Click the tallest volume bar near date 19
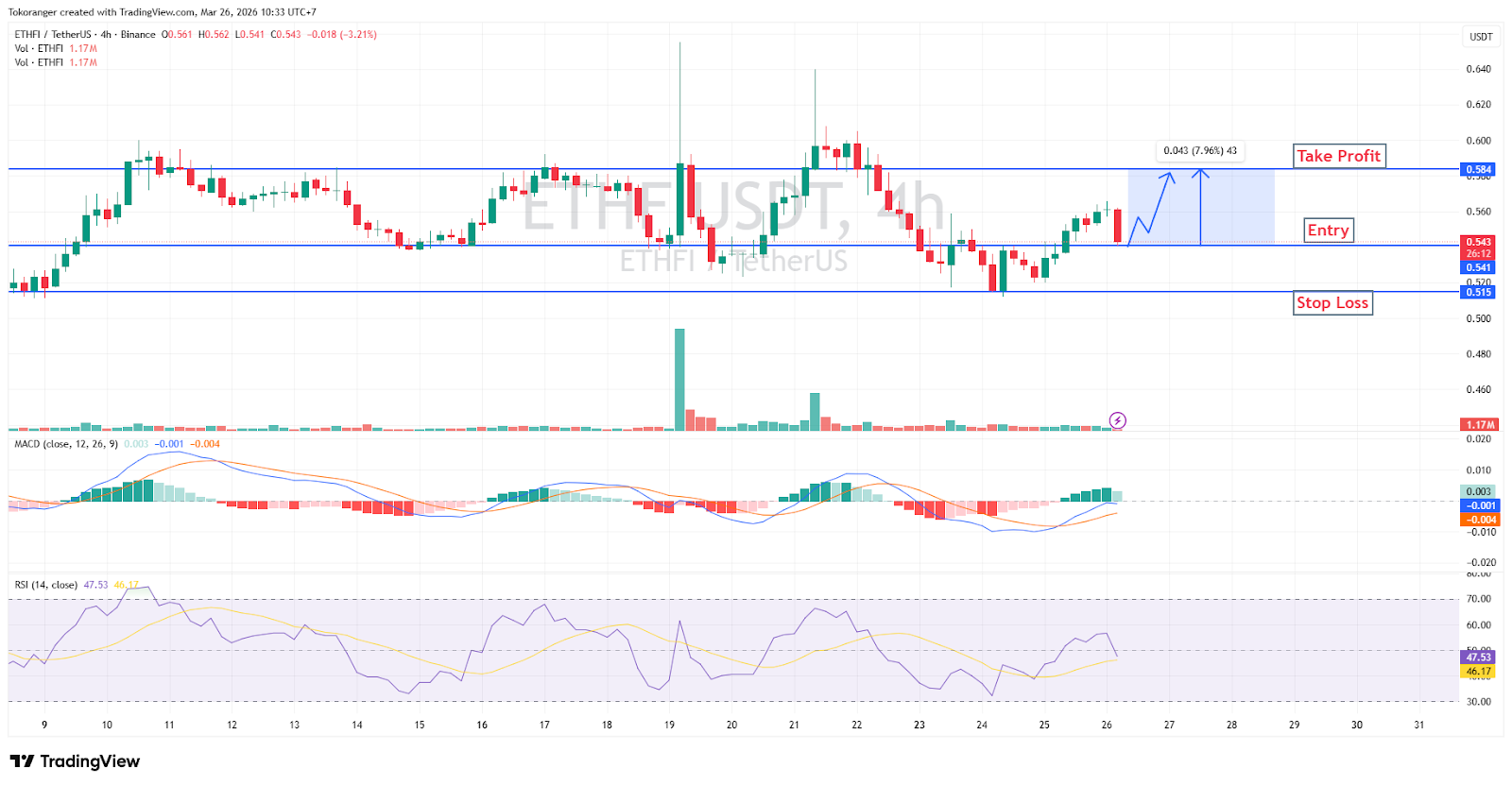 679,379
